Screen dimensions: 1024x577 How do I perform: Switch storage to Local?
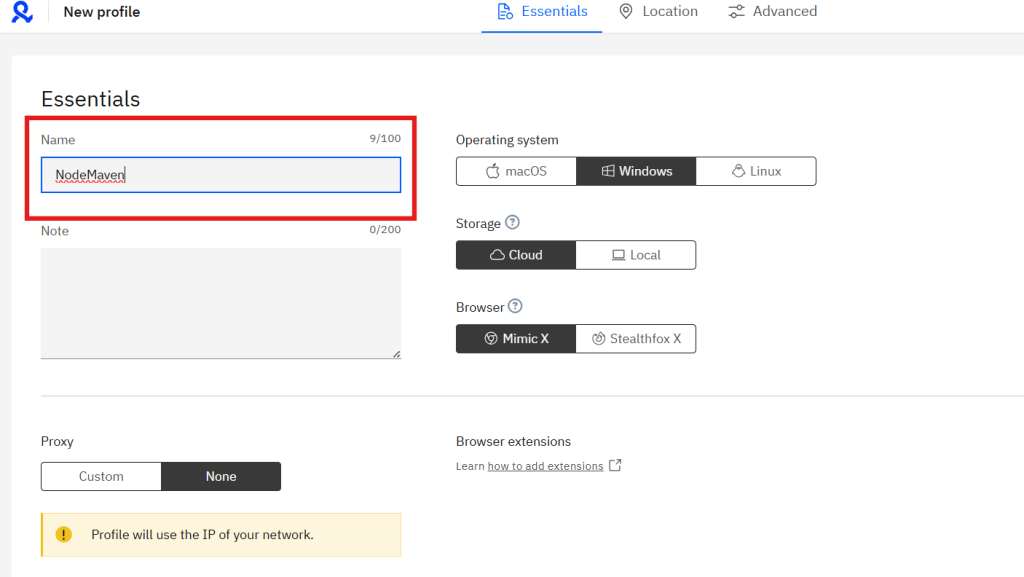[636, 255]
